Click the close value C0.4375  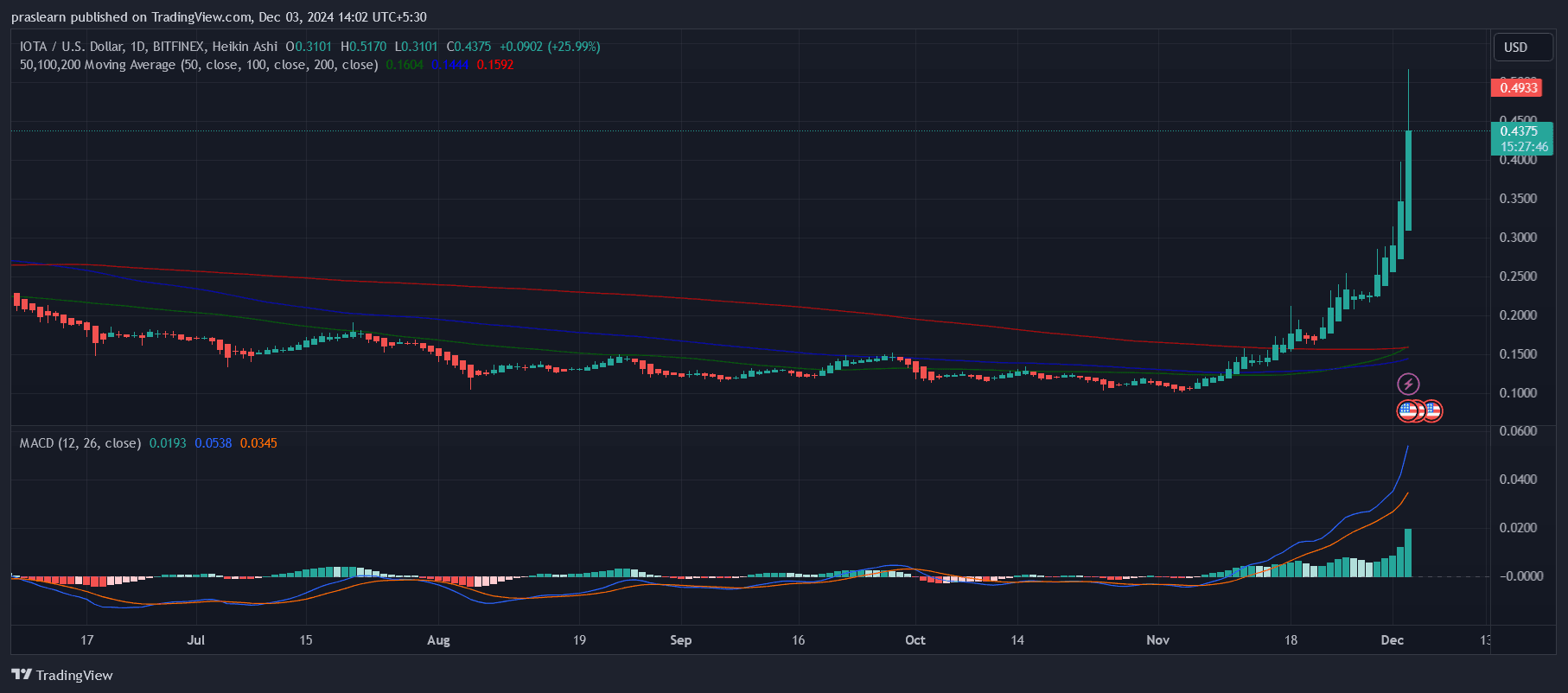point(468,47)
